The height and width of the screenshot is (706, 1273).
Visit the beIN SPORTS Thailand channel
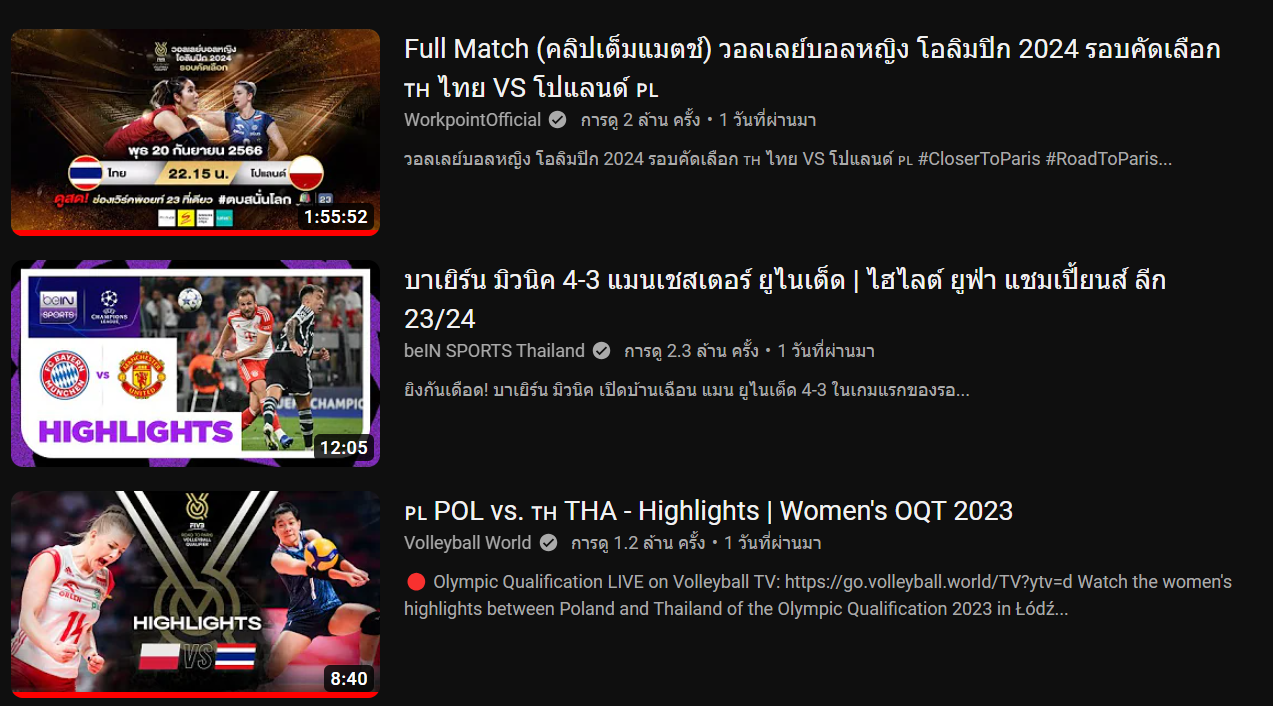(494, 351)
